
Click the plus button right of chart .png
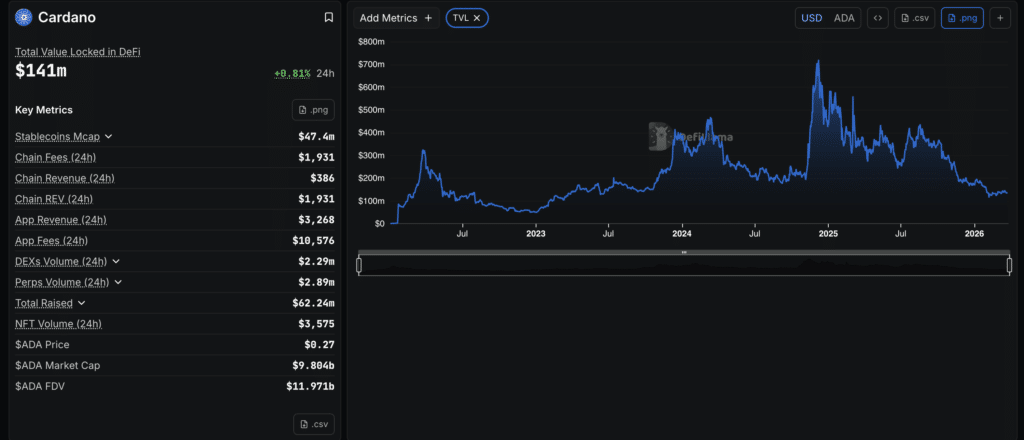tap(999, 18)
